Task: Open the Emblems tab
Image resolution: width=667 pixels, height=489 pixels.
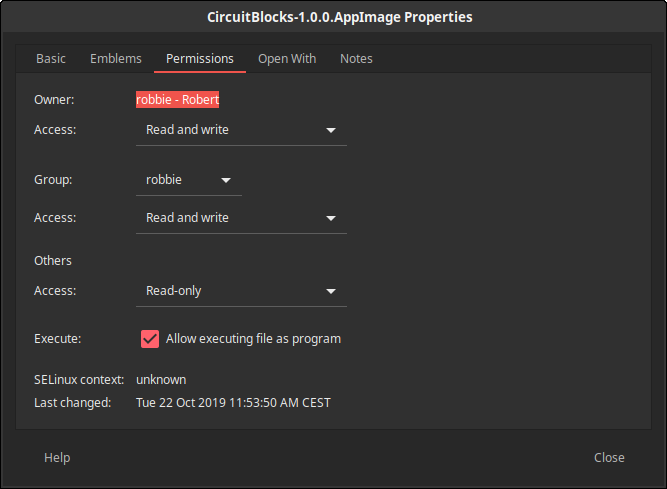Action: point(116,59)
